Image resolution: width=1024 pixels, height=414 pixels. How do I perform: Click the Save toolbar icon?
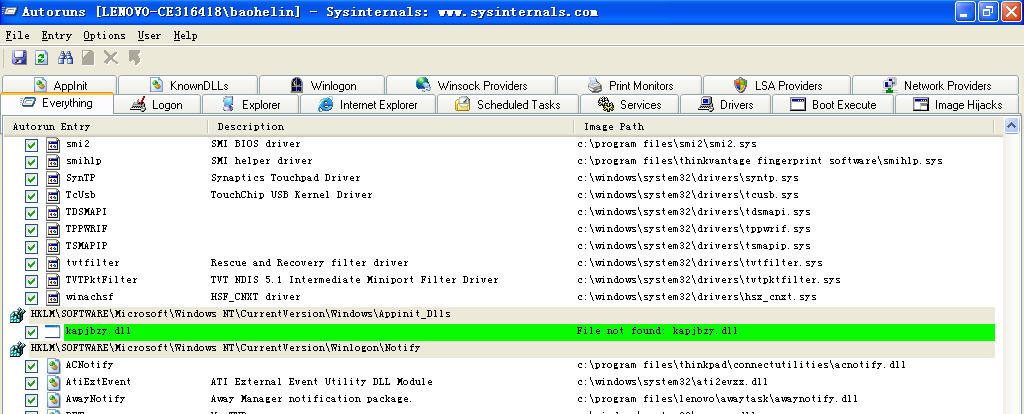tap(19, 57)
